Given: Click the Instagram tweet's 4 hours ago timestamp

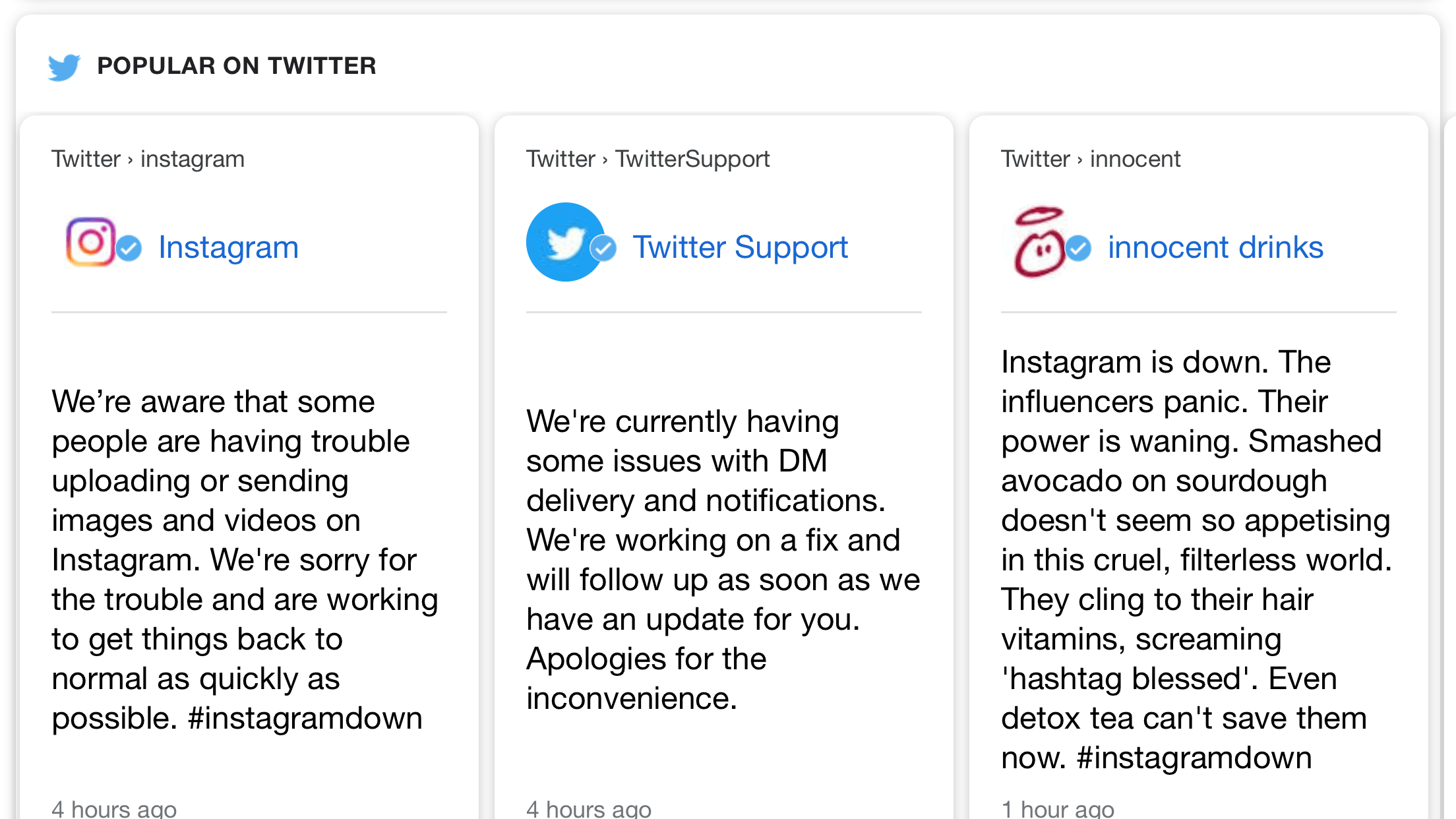Looking at the screenshot, I should click(x=114, y=808).
